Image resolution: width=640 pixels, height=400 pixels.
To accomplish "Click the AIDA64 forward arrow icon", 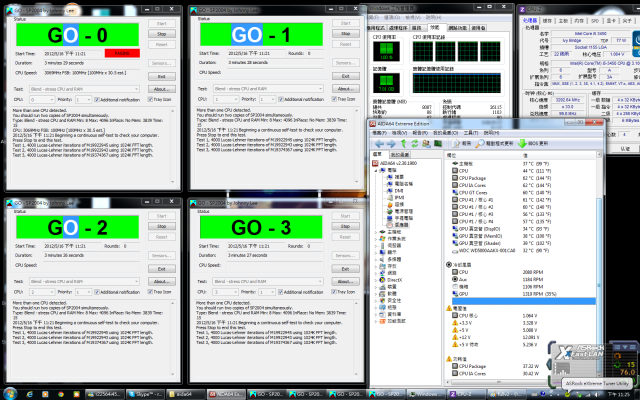I will (x=391, y=144).
